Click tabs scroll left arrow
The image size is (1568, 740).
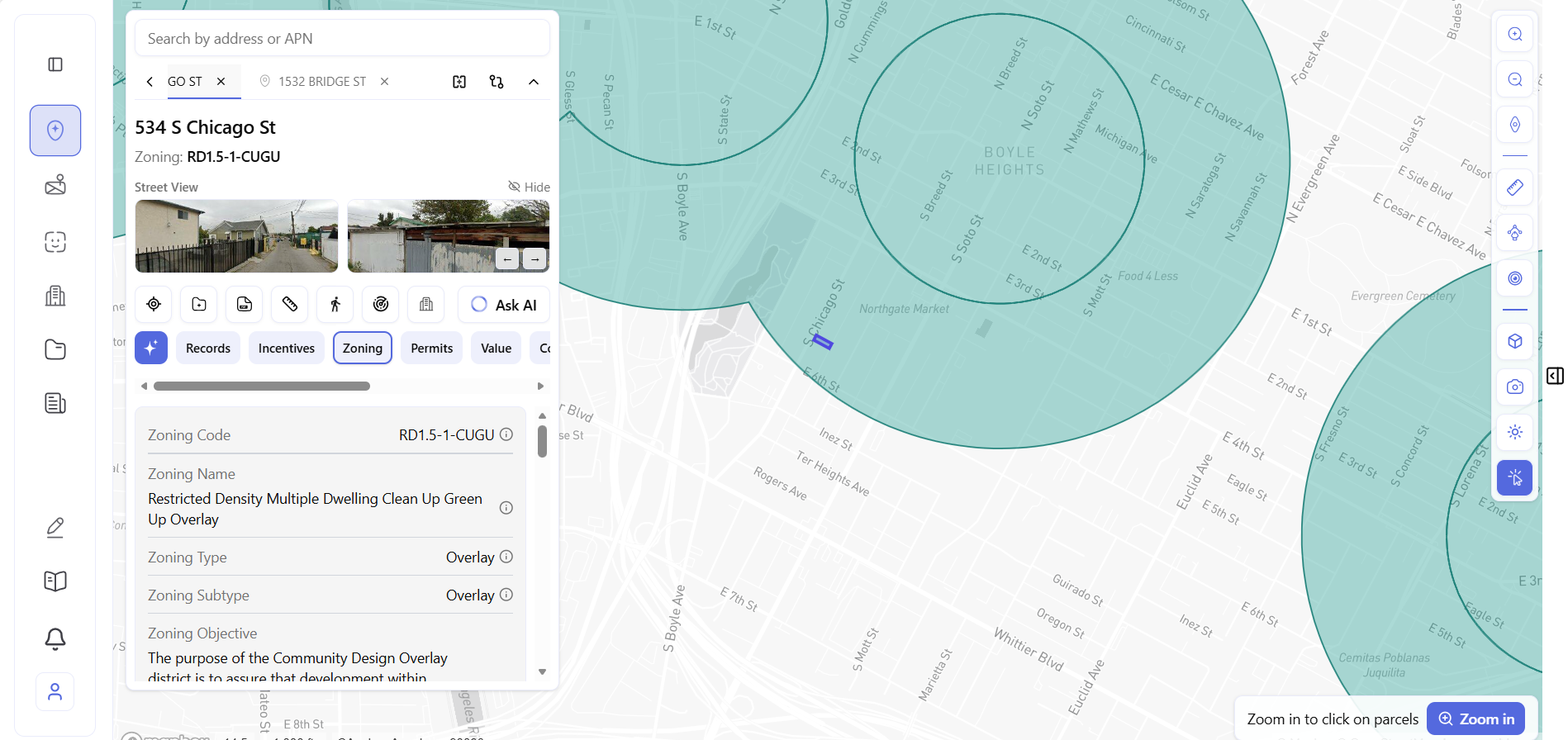click(x=144, y=386)
